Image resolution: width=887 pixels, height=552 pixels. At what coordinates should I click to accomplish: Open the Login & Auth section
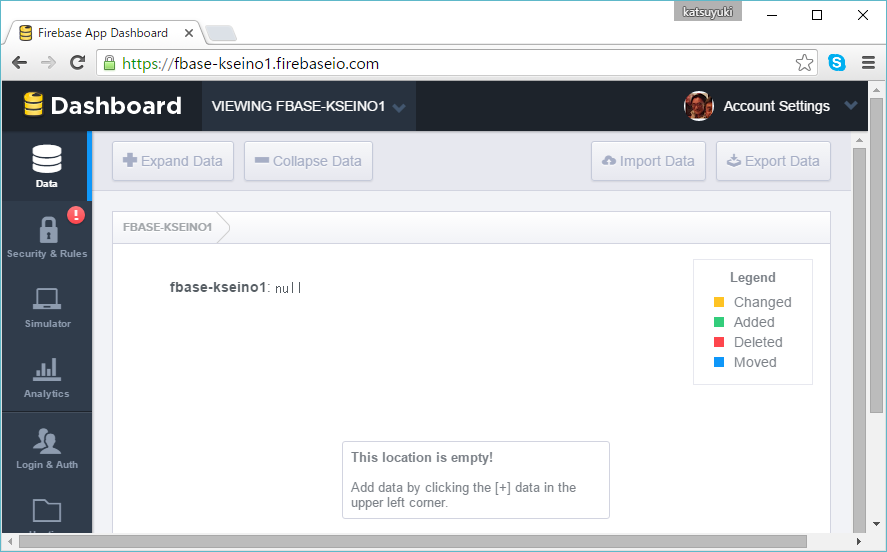point(47,448)
